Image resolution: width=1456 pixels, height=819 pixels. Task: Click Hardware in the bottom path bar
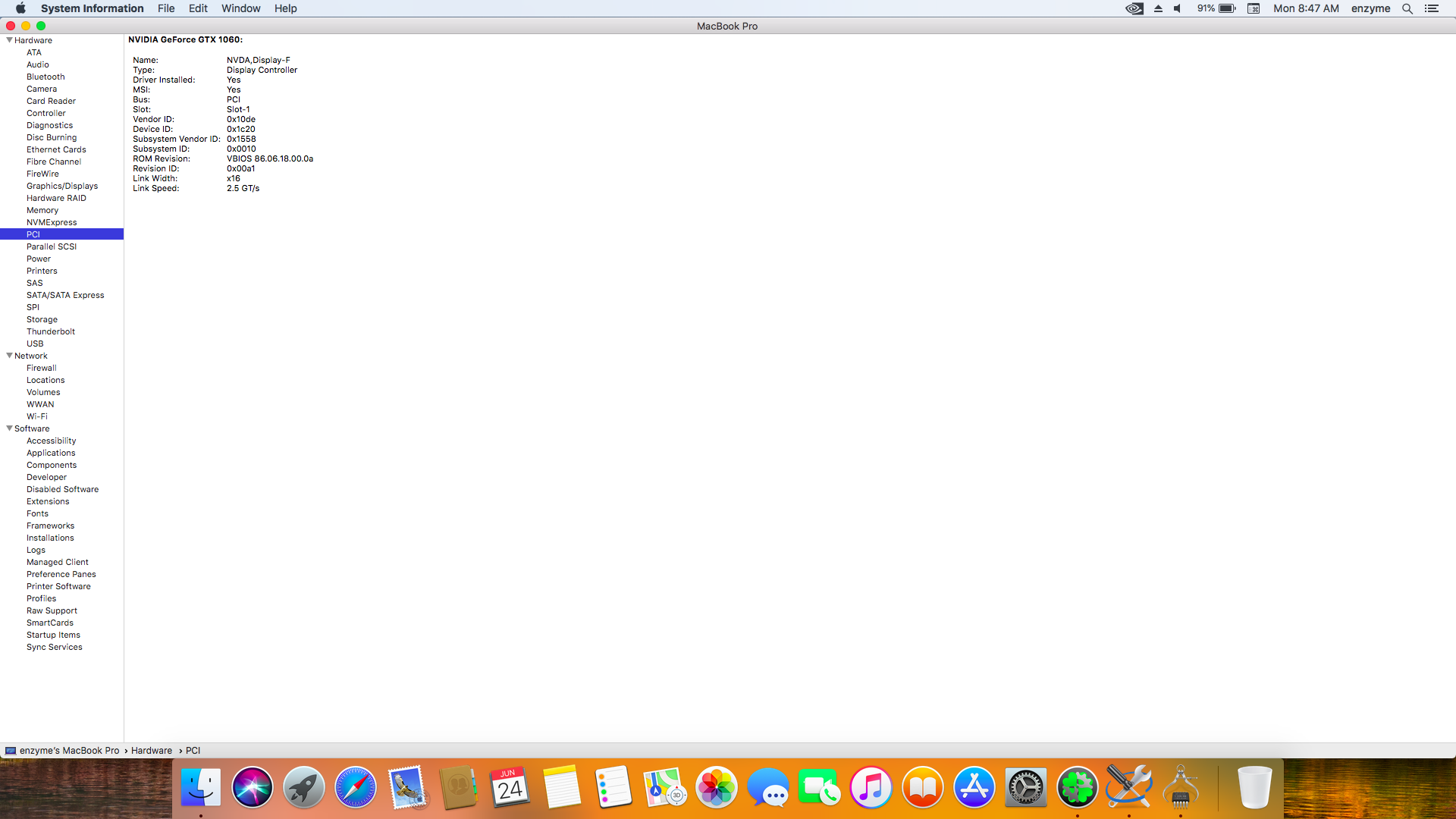click(x=152, y=751)
